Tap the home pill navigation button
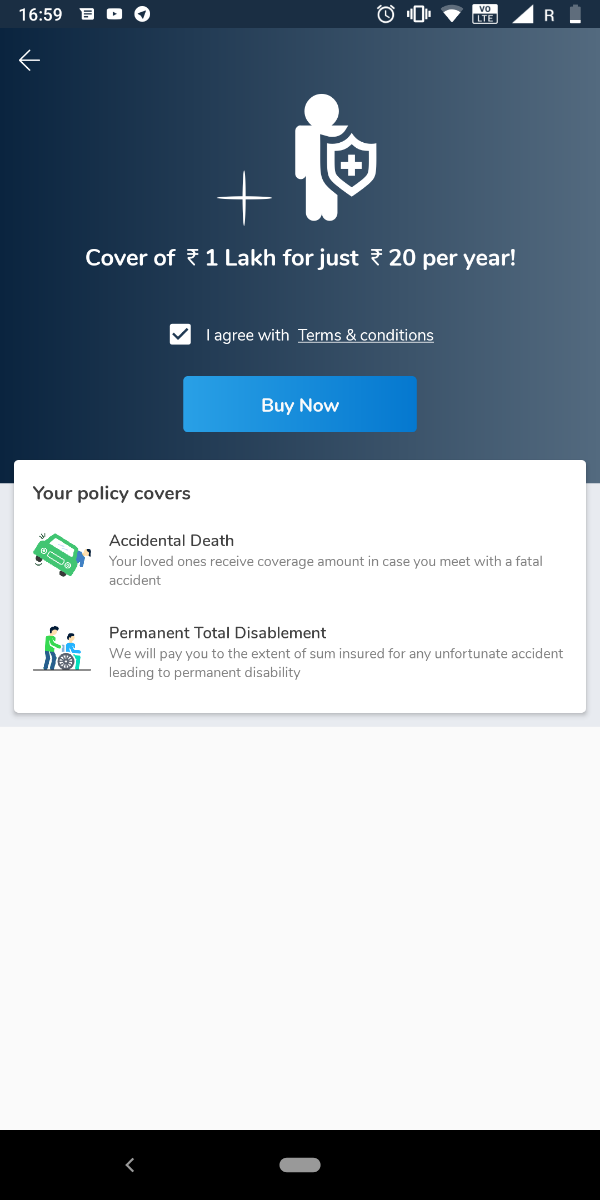The image size is (600, 1200). [300, 1165]
